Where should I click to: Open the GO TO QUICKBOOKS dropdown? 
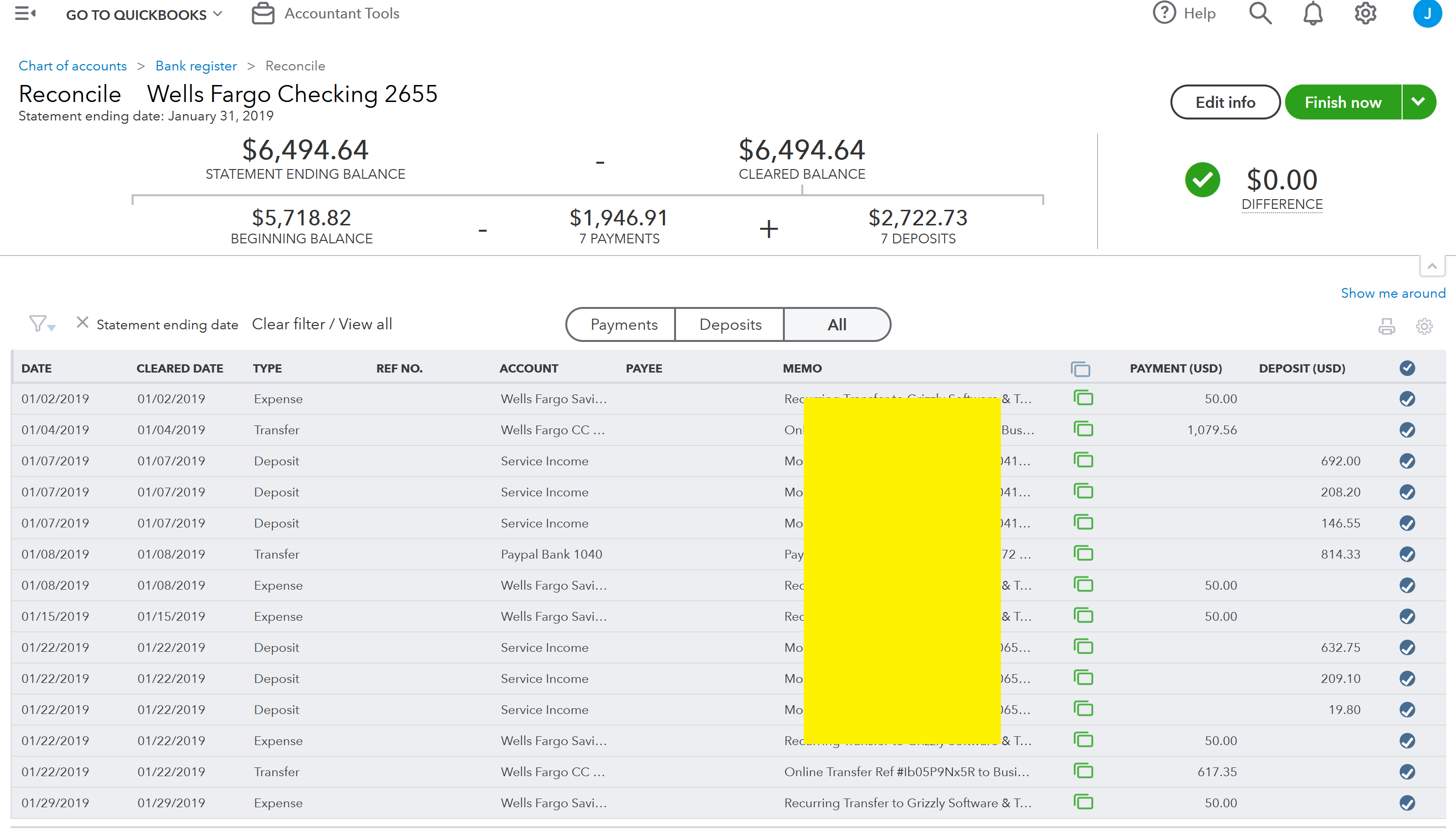point(144,14)
